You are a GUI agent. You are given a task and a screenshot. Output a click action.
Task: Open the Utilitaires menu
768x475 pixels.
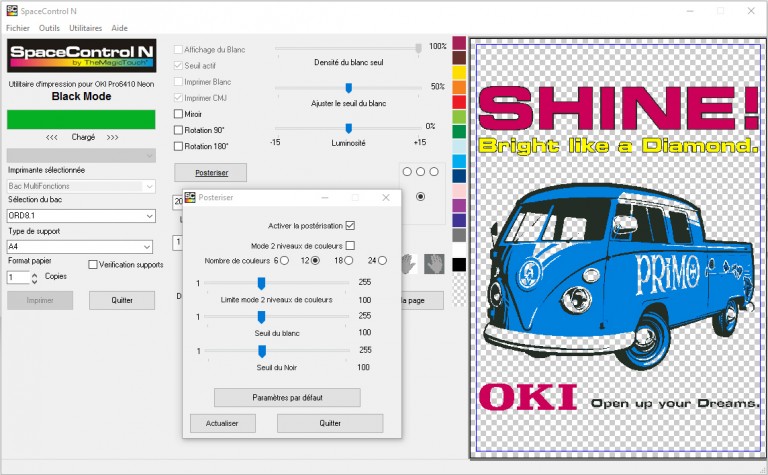(x=85, y=29)
